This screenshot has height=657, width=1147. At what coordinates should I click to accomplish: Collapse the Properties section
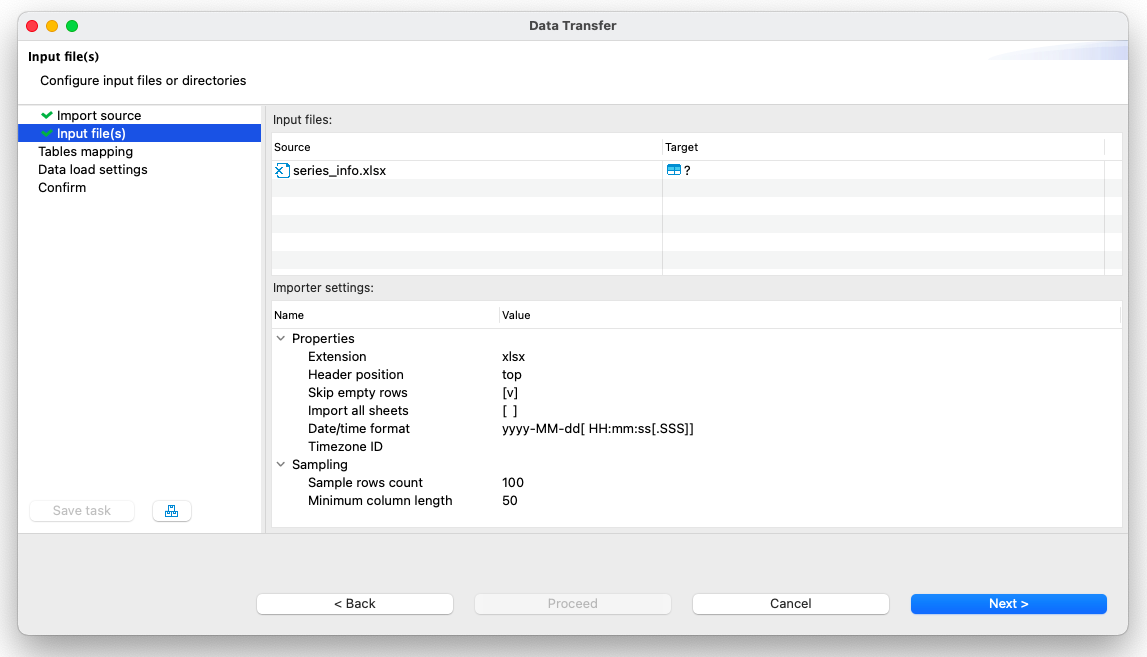click(x=280, y=338)
